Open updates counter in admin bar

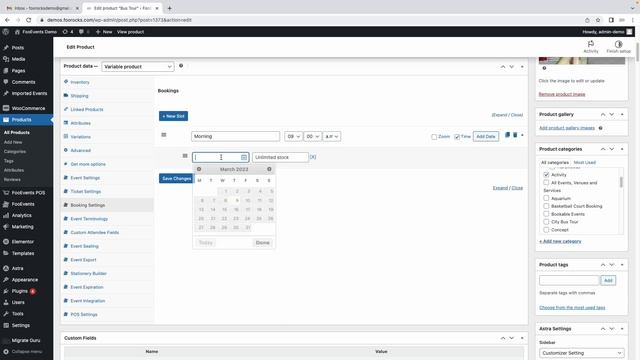pyautogui.click(x=68, y=31)
